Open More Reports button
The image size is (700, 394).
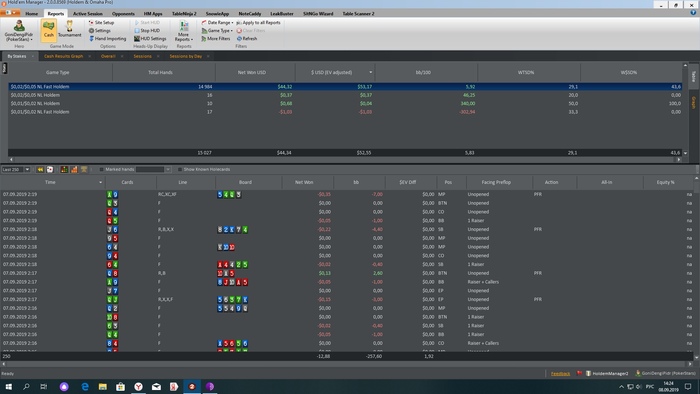point(183,31)
